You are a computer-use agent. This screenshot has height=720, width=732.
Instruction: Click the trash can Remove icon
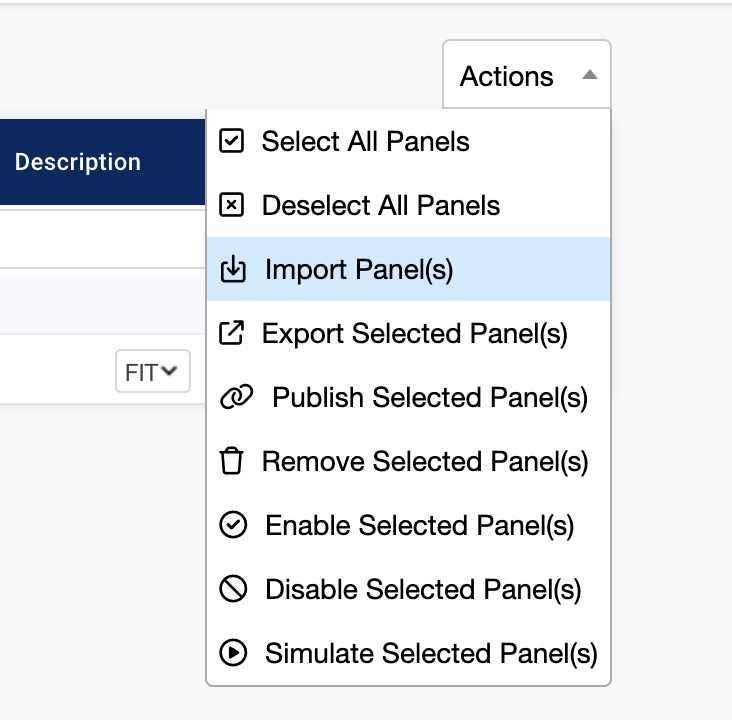click(231, 462)
